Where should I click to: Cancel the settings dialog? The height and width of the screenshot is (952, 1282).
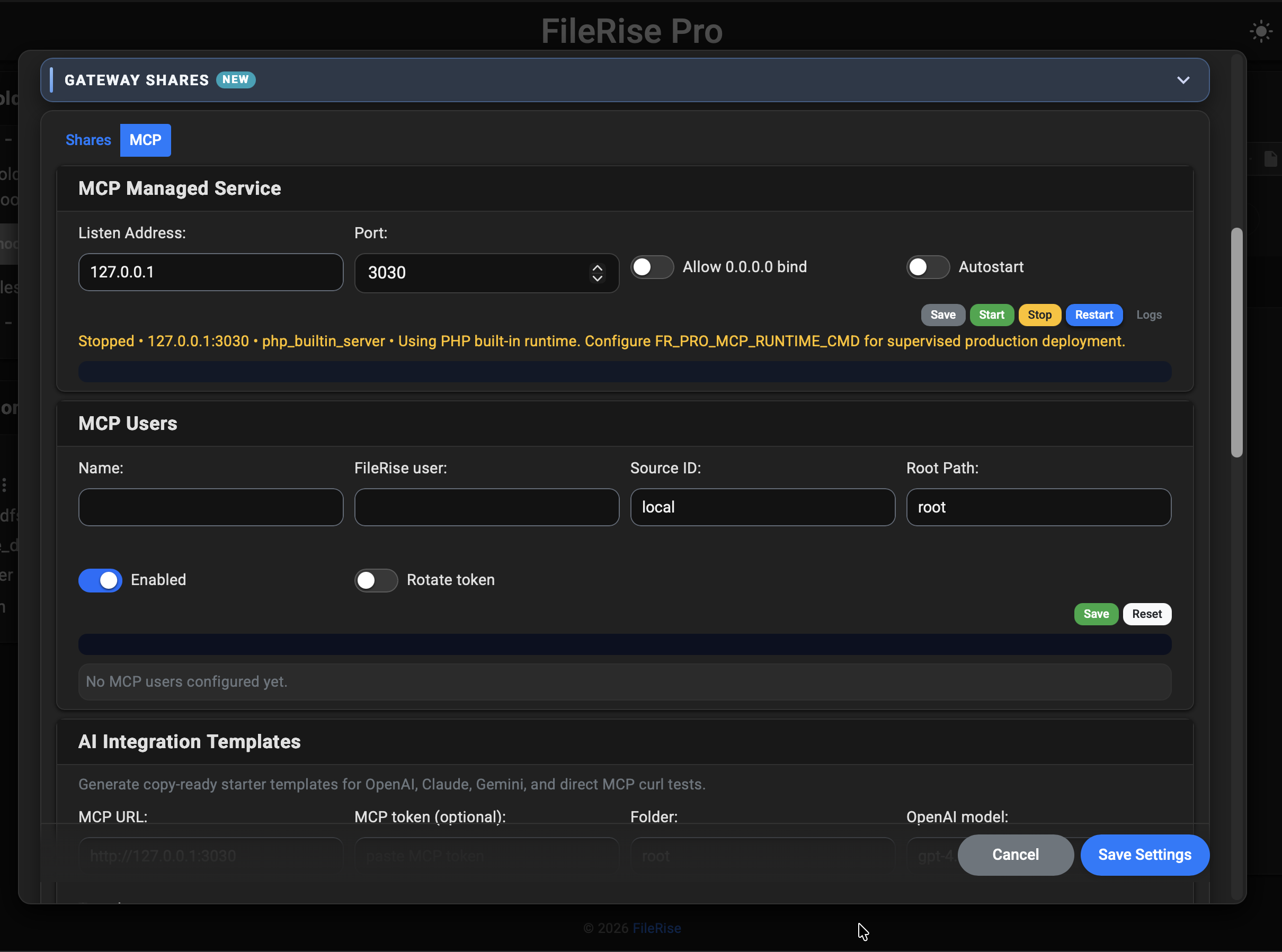(1015, 855)
